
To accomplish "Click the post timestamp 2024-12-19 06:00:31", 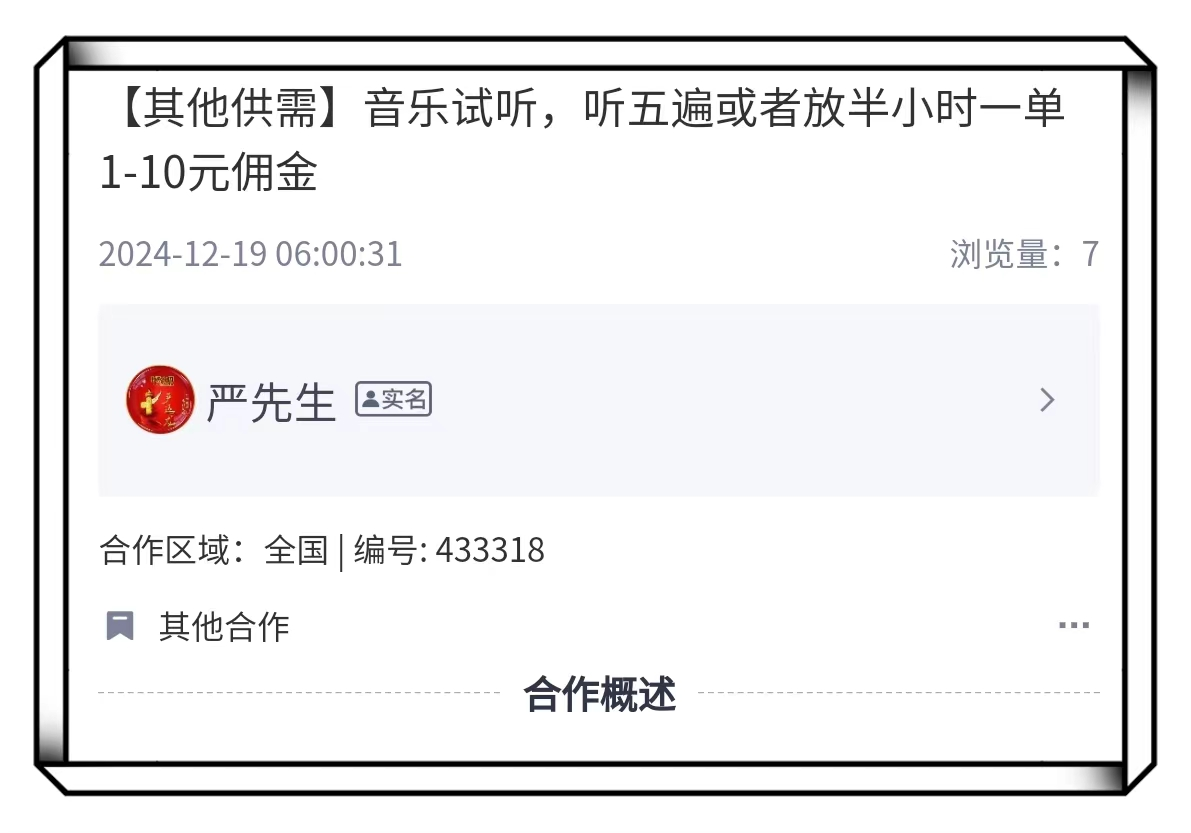I will [250, 254].
